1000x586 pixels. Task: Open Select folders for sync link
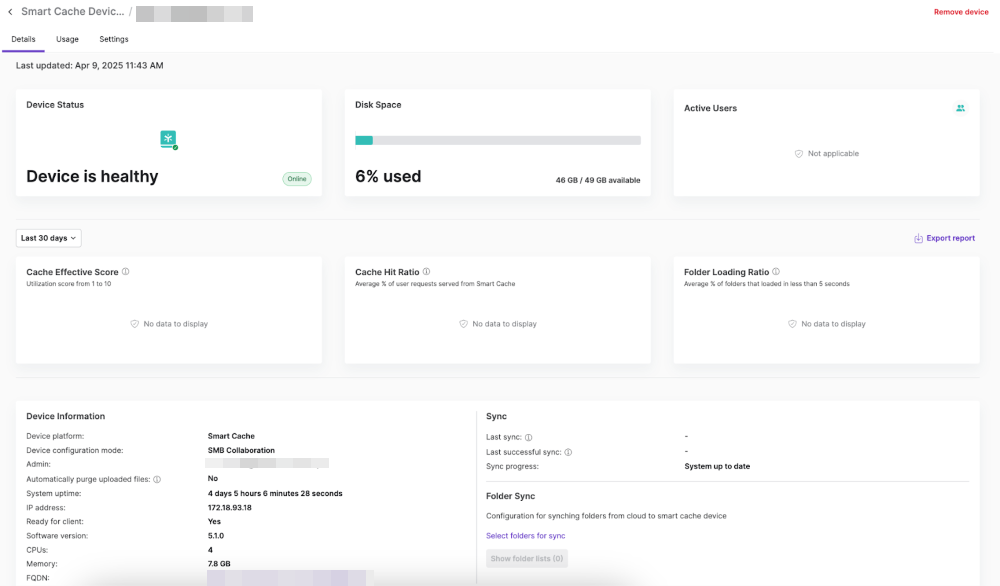(x=525, y=536)
